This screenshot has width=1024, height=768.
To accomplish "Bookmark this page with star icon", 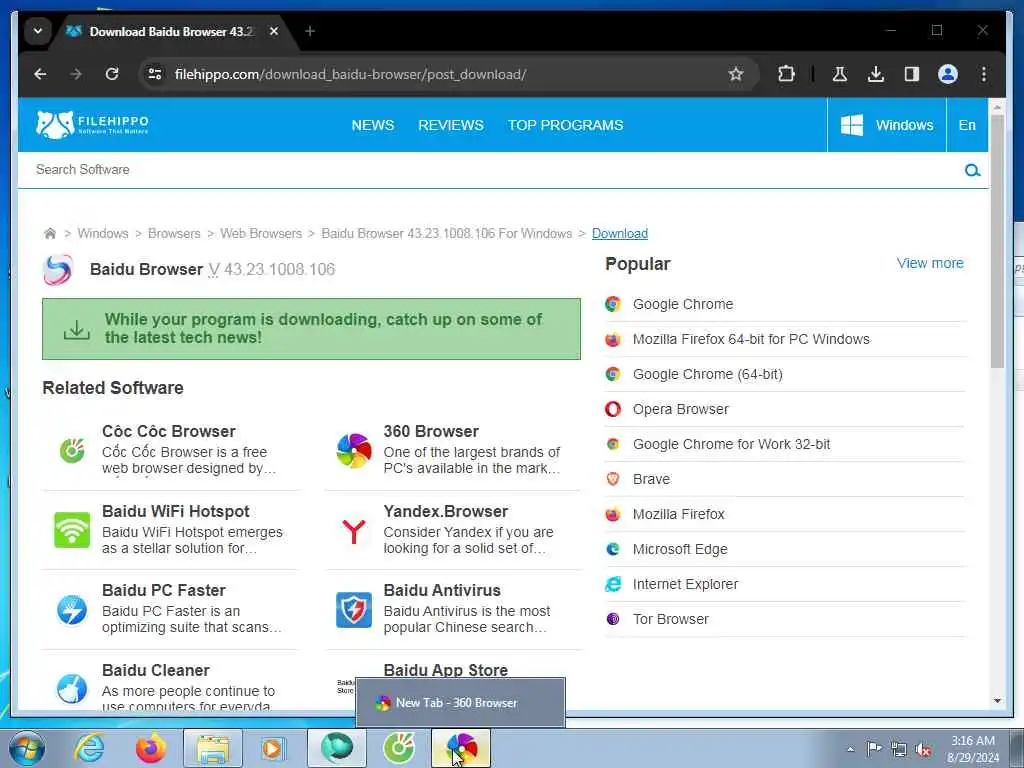I will pos(736,74).
